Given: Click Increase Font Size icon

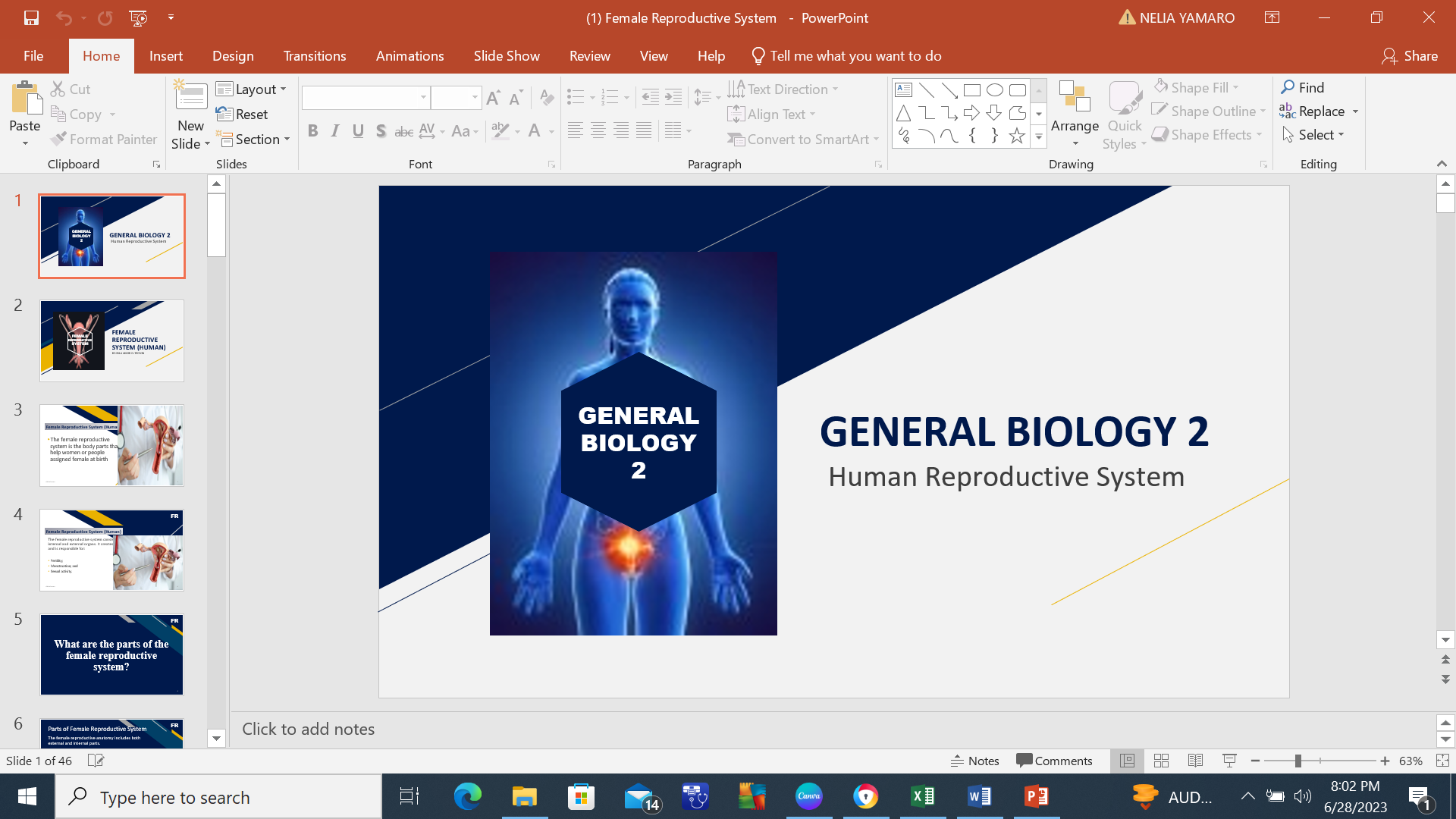Looking at the screenshot, I should 493,98.
